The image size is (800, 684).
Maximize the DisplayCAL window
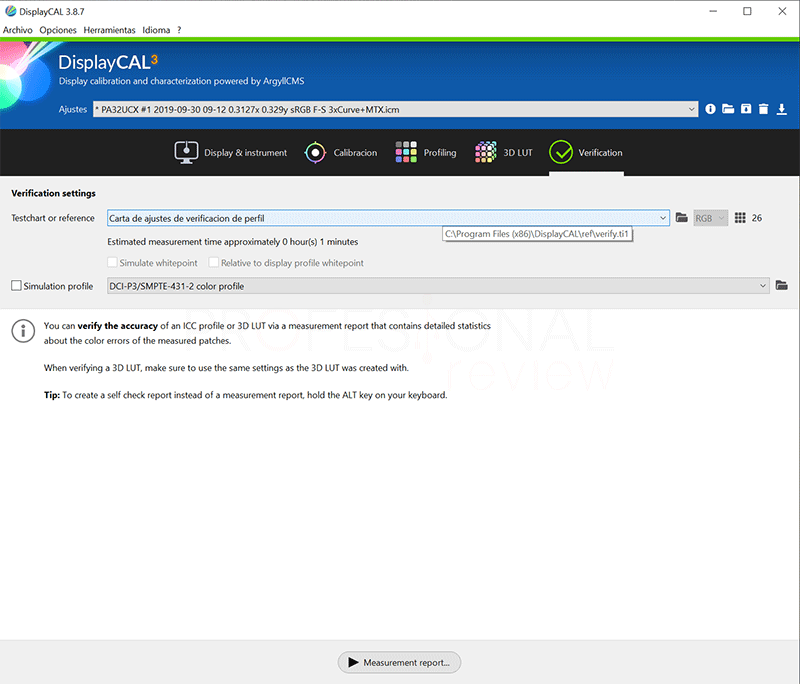coord(747,11)
